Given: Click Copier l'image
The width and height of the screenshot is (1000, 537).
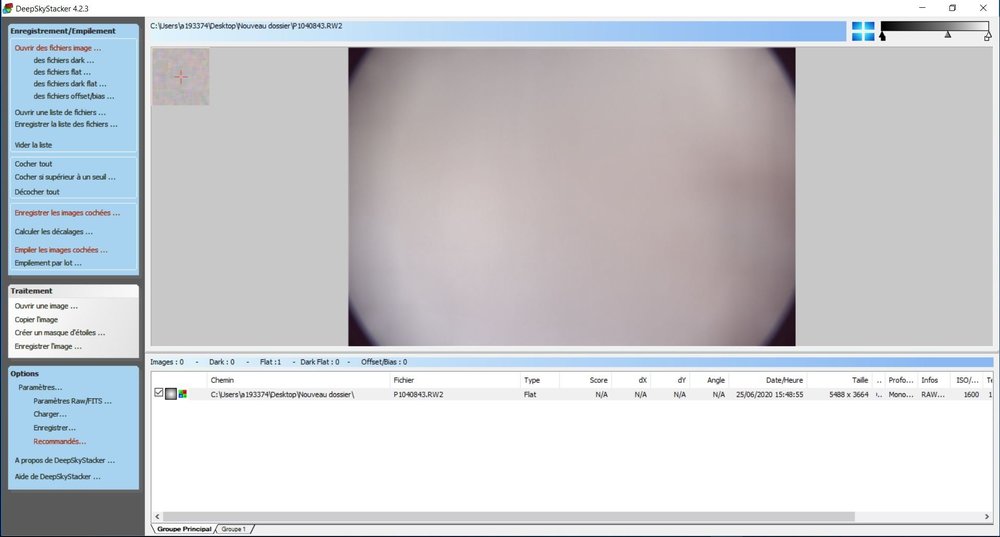Looking at the screenshot, I should (x=36, y=320).
